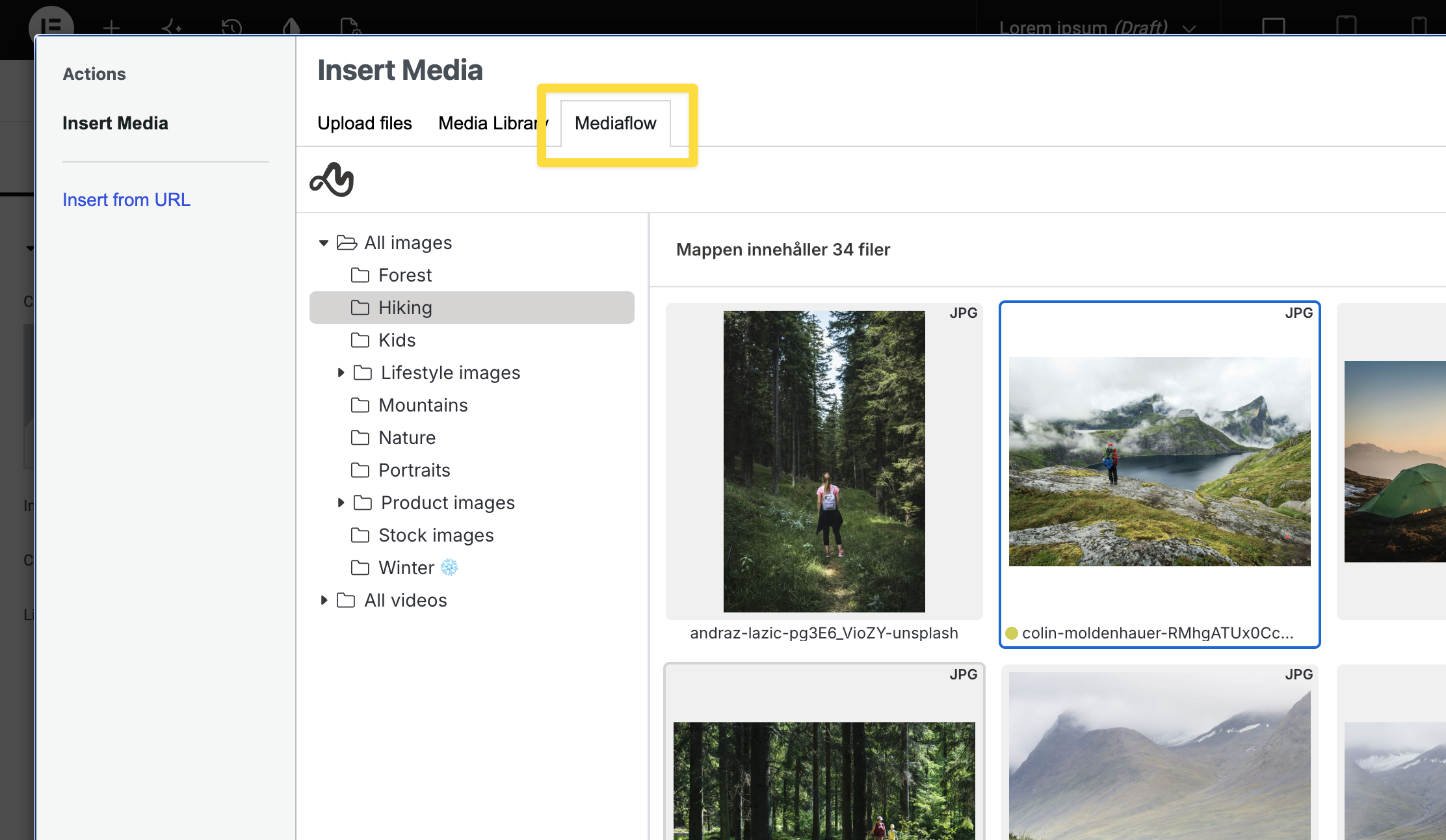Viewport: 1446px width, 840px height.
Task: Select the andraz-lazic forest hiker thumbnail
Action: 824,461
